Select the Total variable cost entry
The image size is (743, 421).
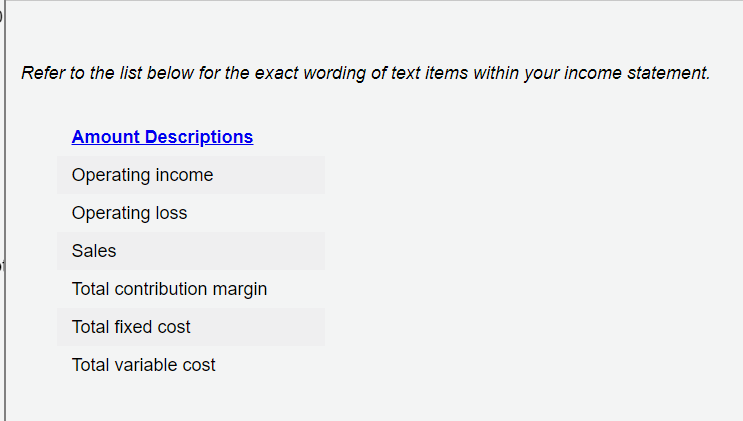pos(143,365)
